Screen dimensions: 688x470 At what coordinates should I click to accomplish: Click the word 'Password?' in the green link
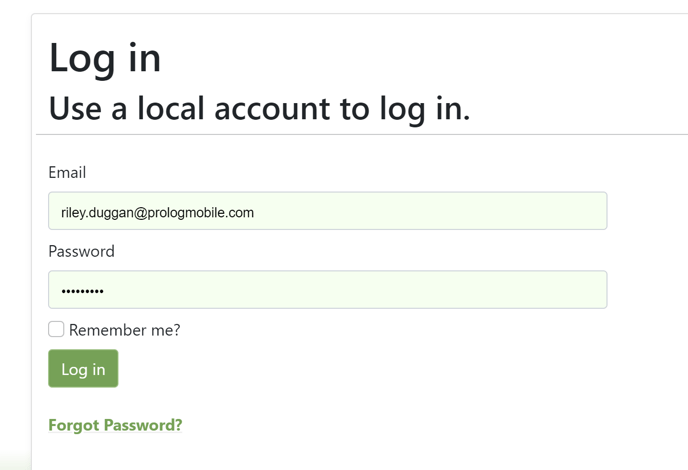(x=146, y=425)
